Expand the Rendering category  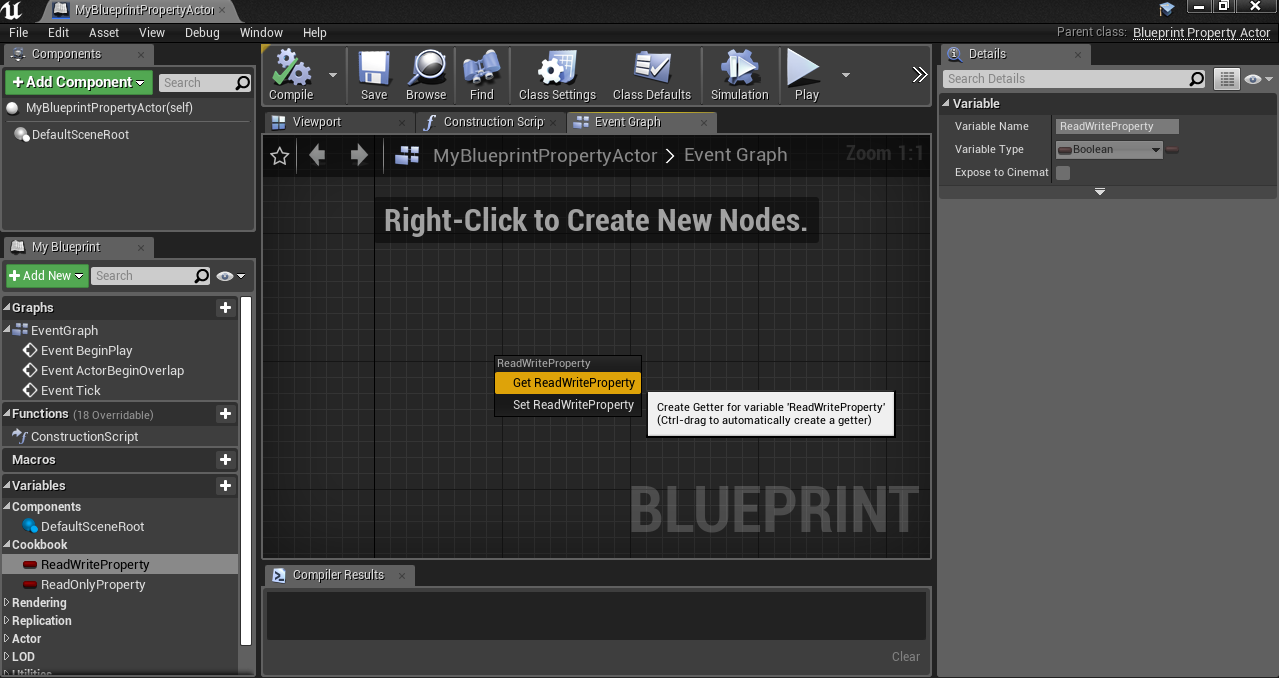click(x=7, y=603)
